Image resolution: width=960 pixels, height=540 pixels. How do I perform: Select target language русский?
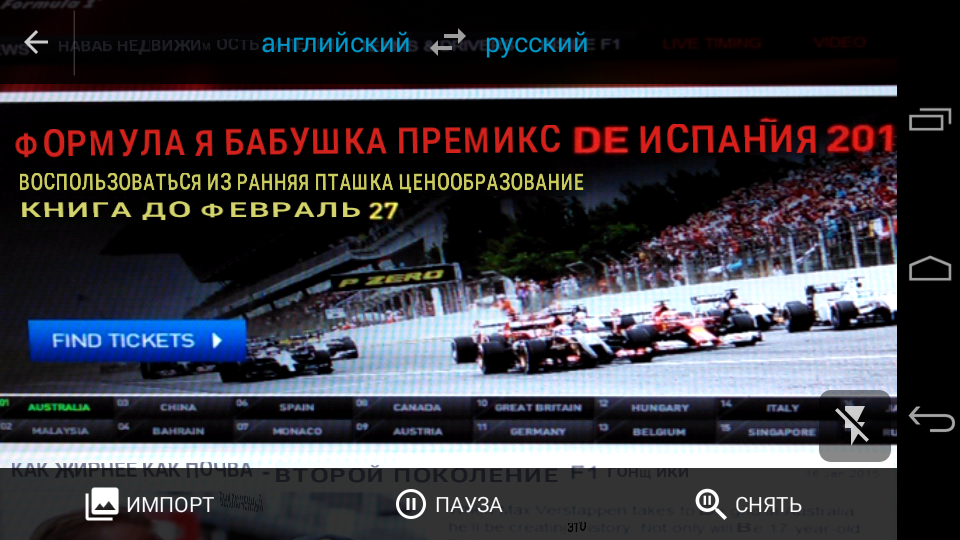click(536, 44)
